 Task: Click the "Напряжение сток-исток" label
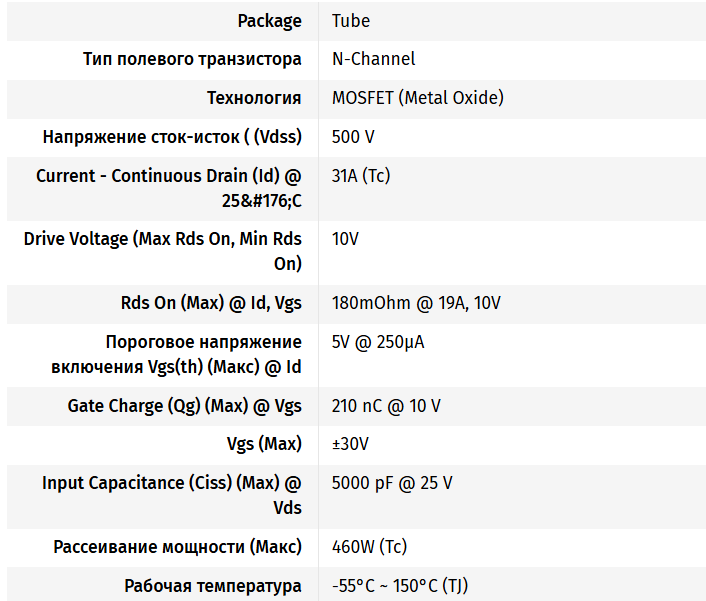coord(172,137)
